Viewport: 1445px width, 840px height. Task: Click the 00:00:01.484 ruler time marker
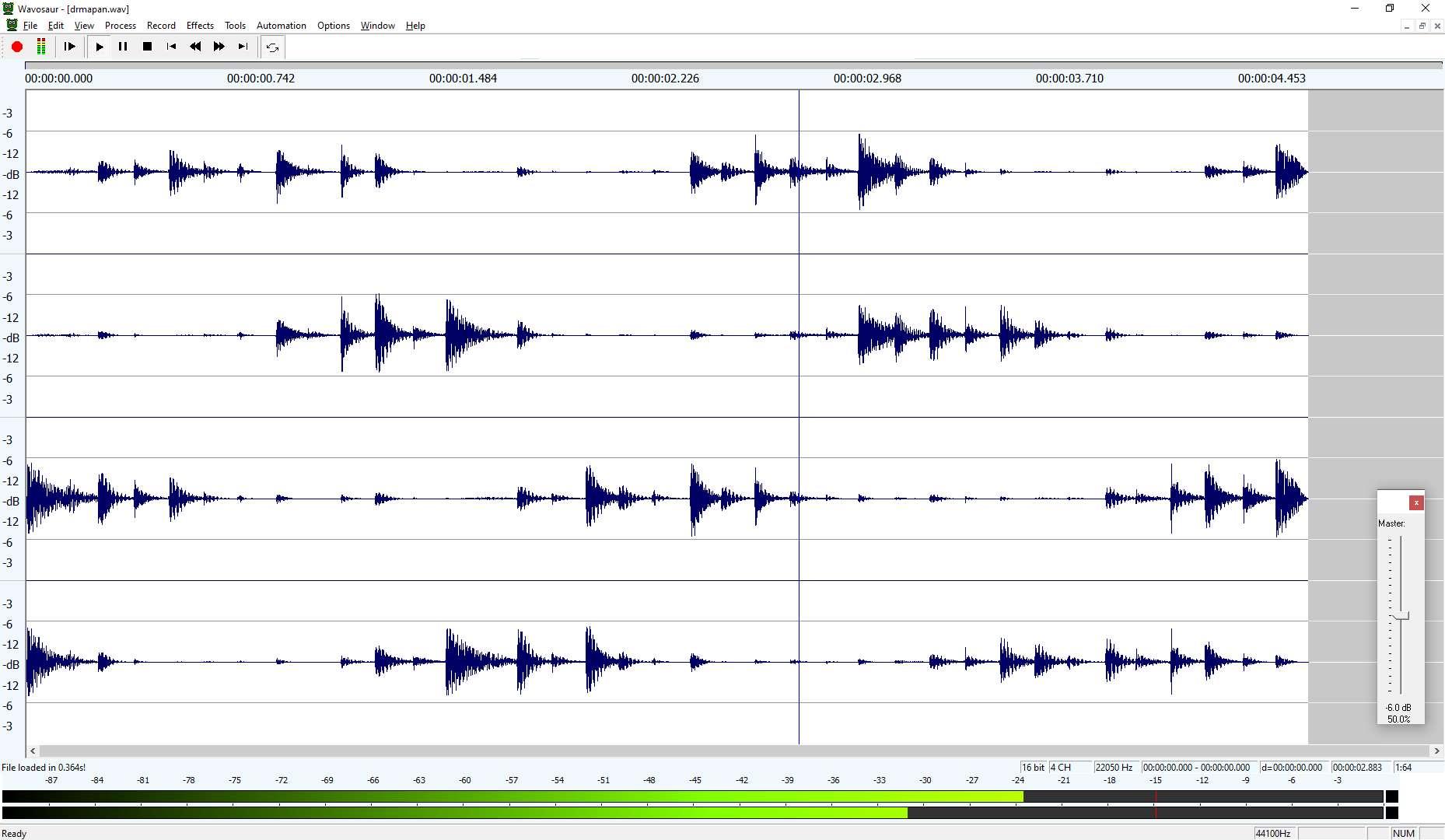point(463,79)
